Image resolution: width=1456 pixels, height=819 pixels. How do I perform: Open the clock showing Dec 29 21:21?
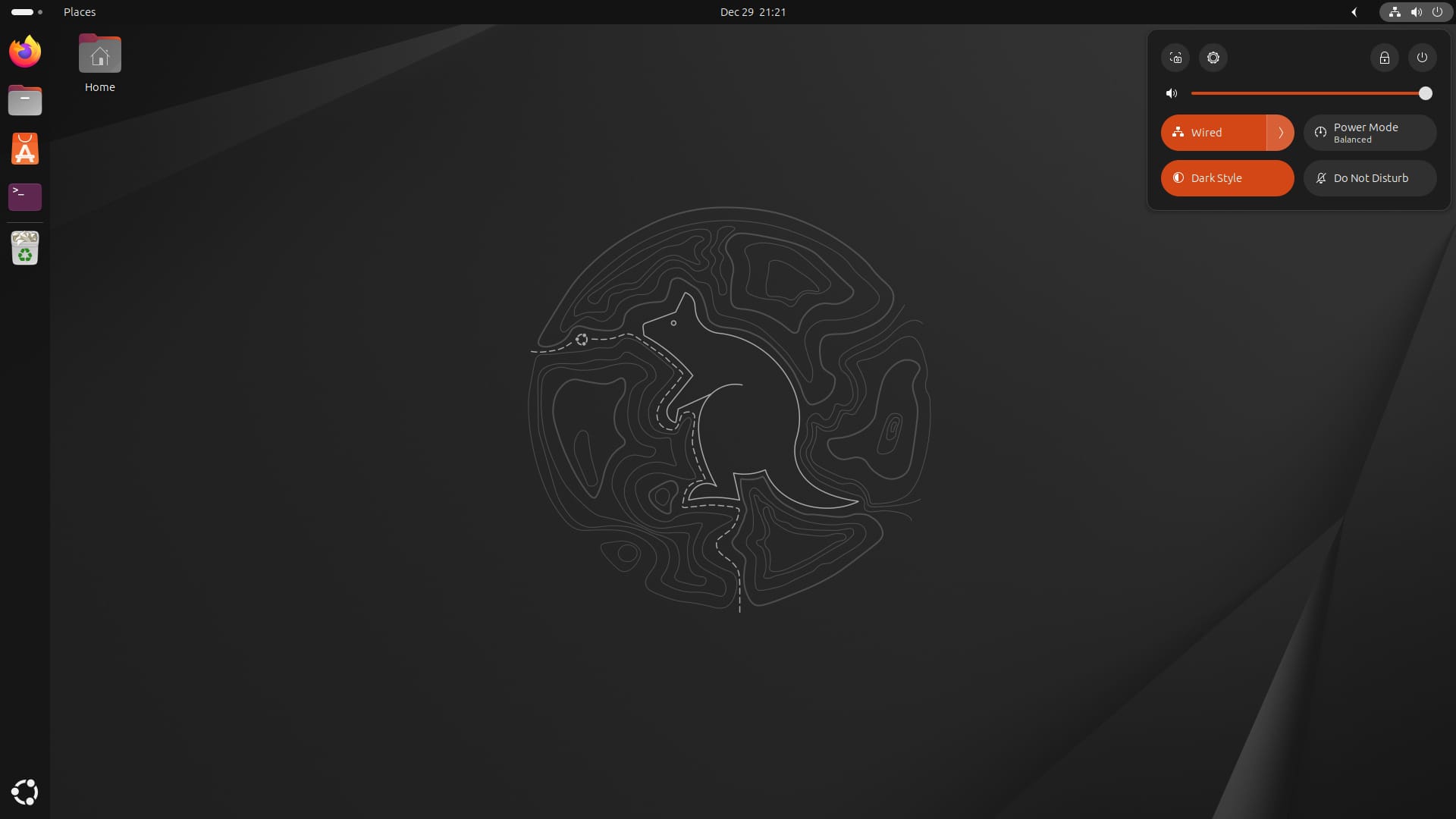(x=752, y=12)
